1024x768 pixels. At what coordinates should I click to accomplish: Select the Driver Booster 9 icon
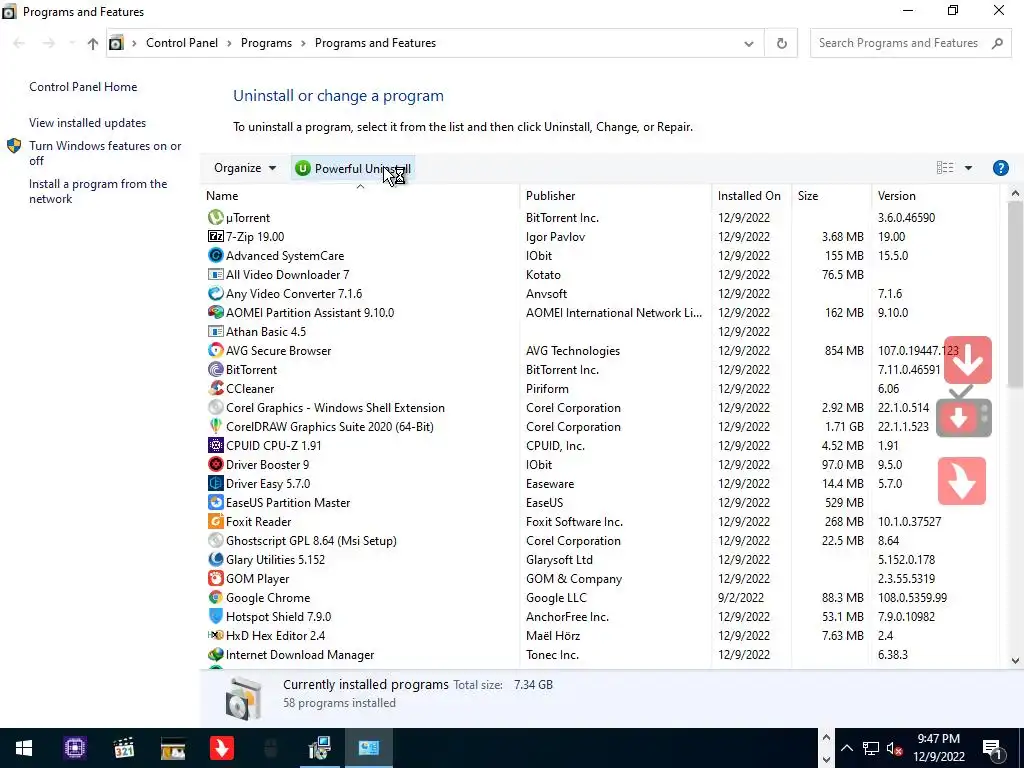click(x=216, y=464)
